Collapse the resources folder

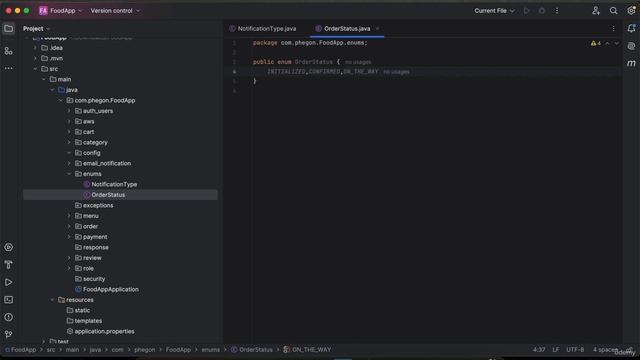point(52,300)
